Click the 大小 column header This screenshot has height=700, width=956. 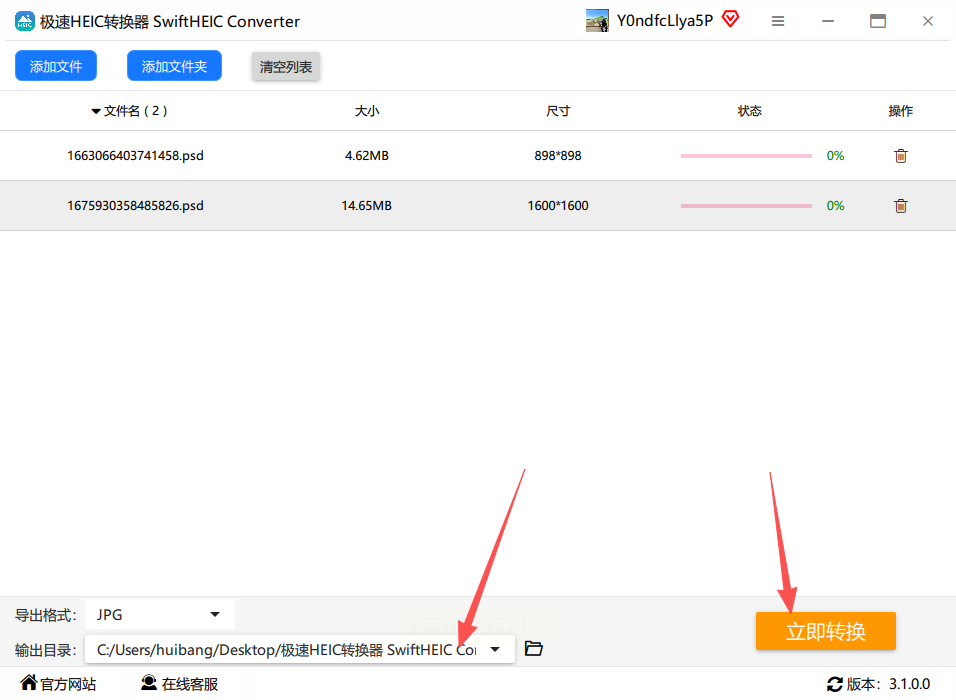[x=367, y=111]
